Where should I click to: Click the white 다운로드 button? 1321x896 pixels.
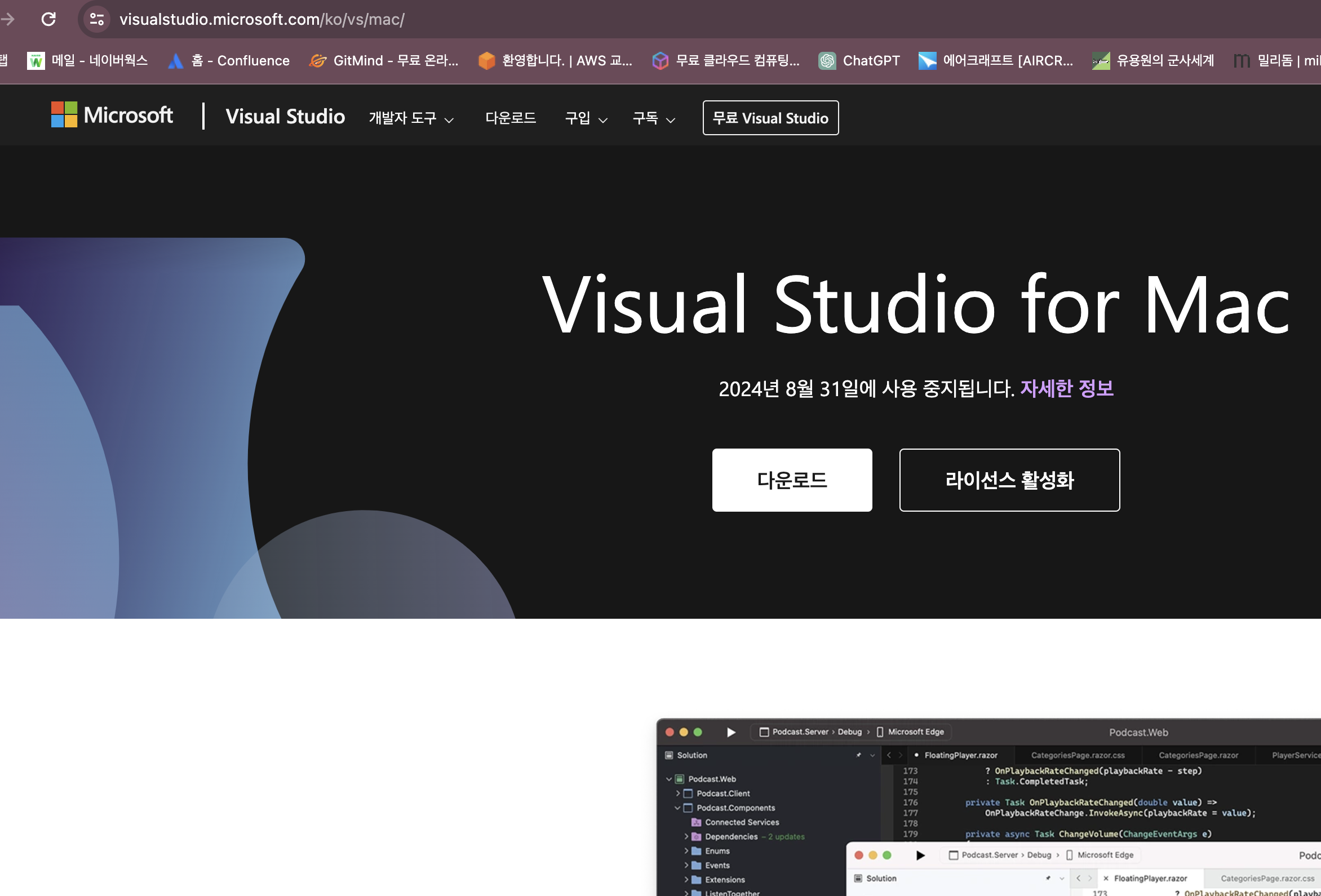[792, 481]
